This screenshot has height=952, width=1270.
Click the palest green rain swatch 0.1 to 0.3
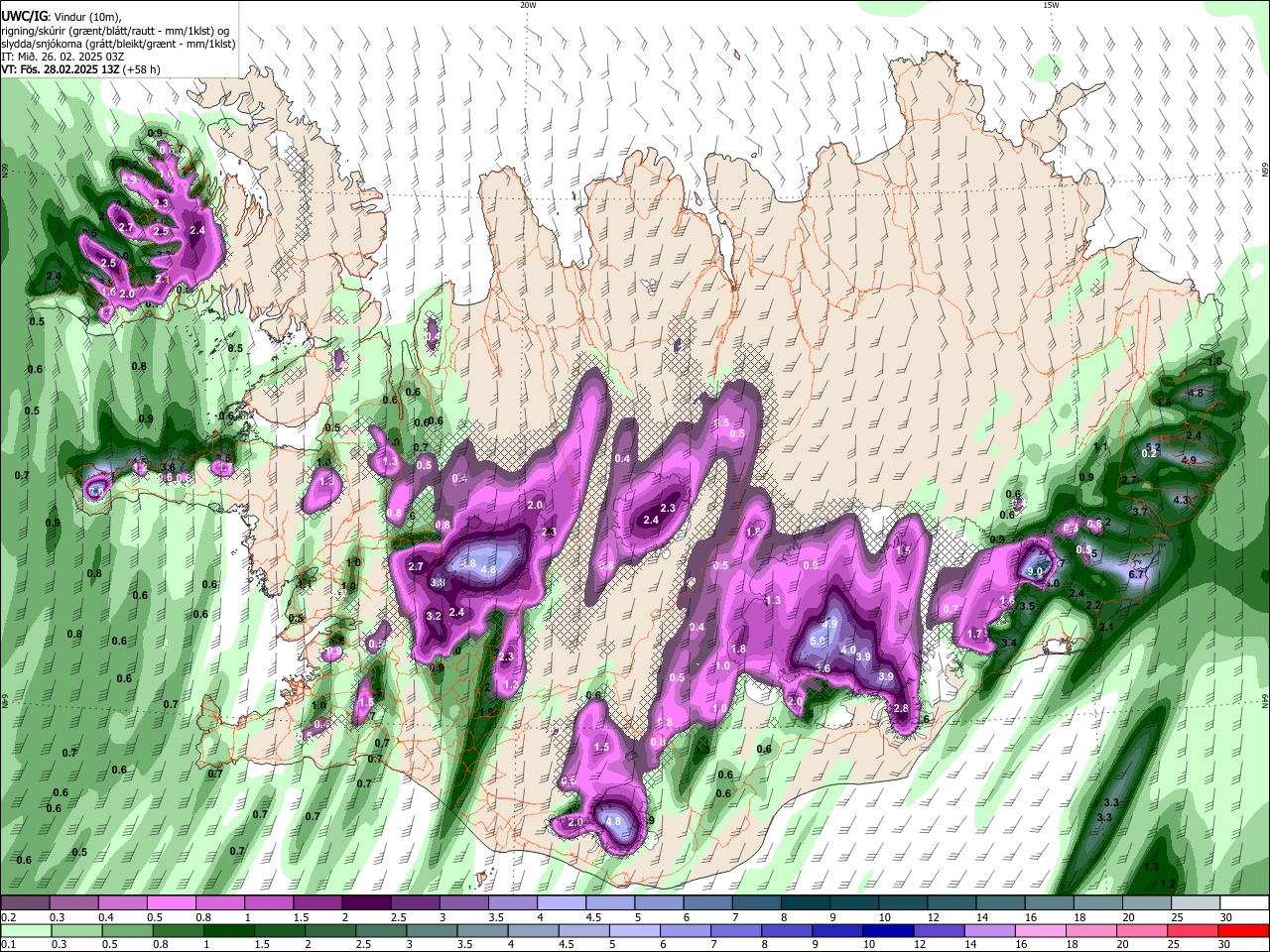coord(26,930)
